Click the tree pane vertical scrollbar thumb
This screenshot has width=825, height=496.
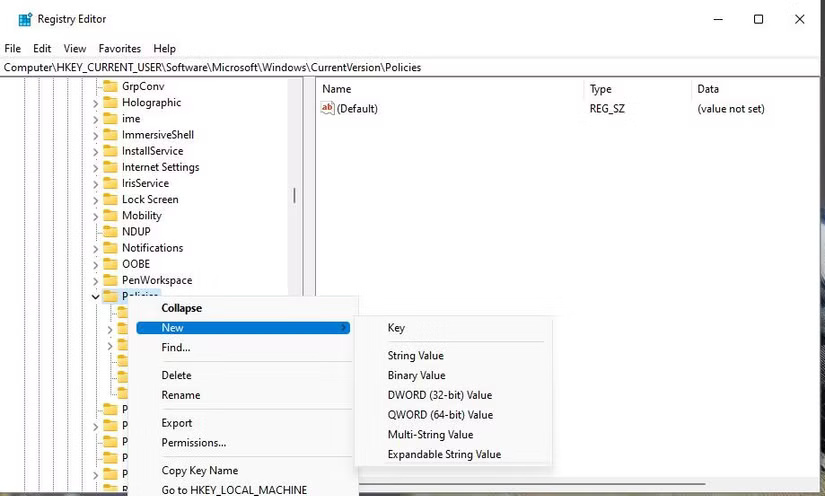[x=294, y=196]
